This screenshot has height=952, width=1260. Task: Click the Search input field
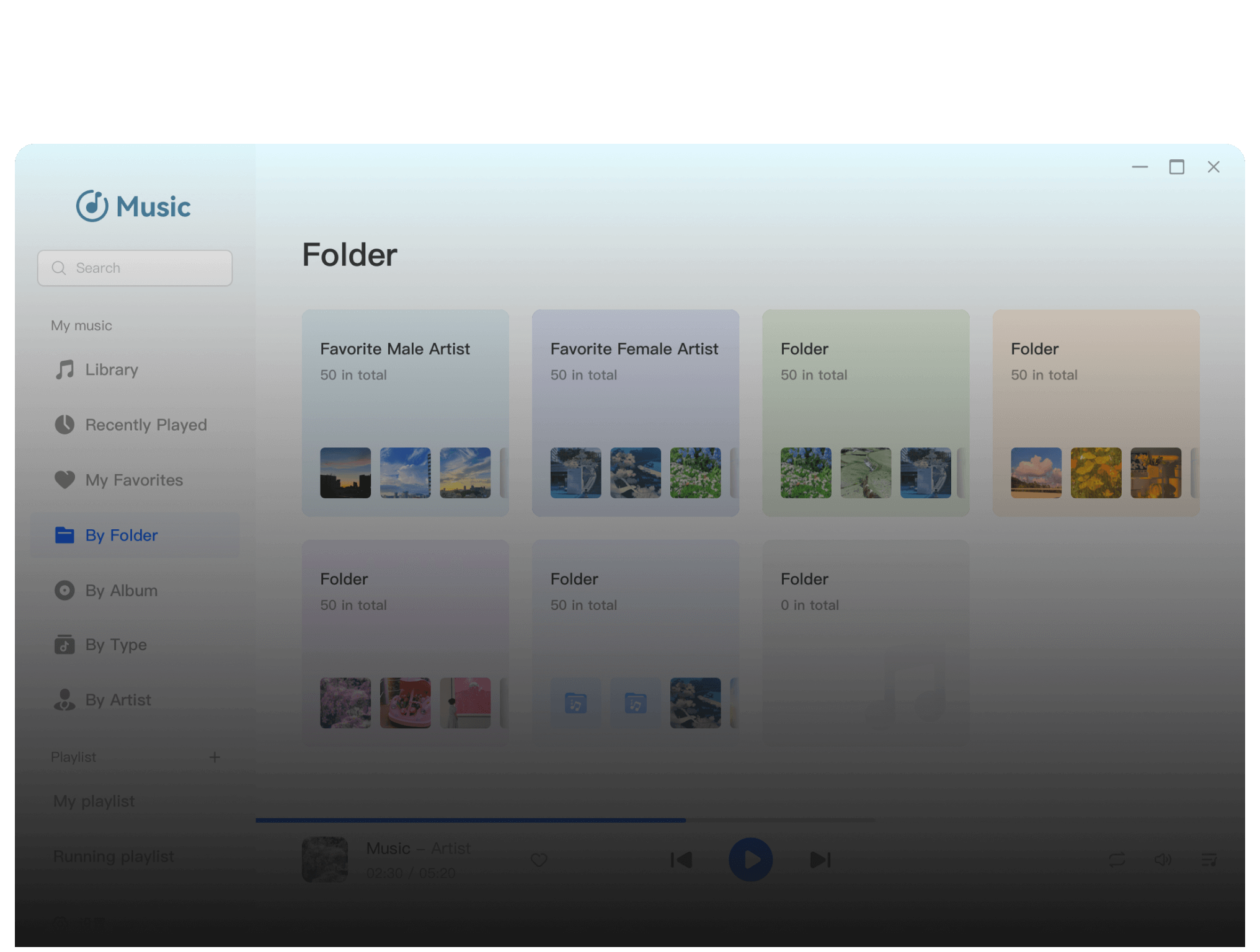(143, 268)
